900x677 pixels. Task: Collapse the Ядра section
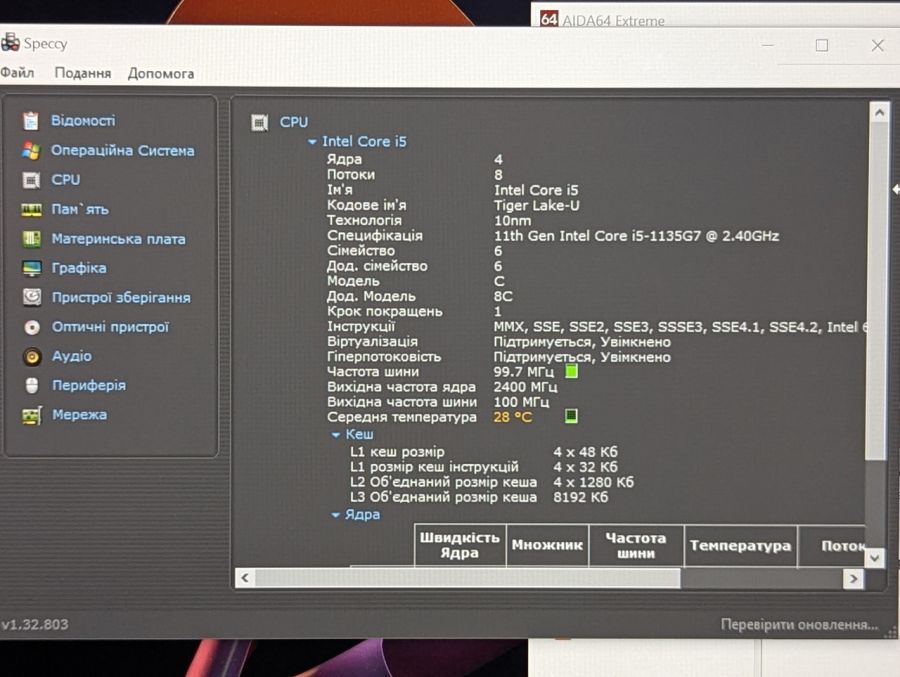coord(336,515)
